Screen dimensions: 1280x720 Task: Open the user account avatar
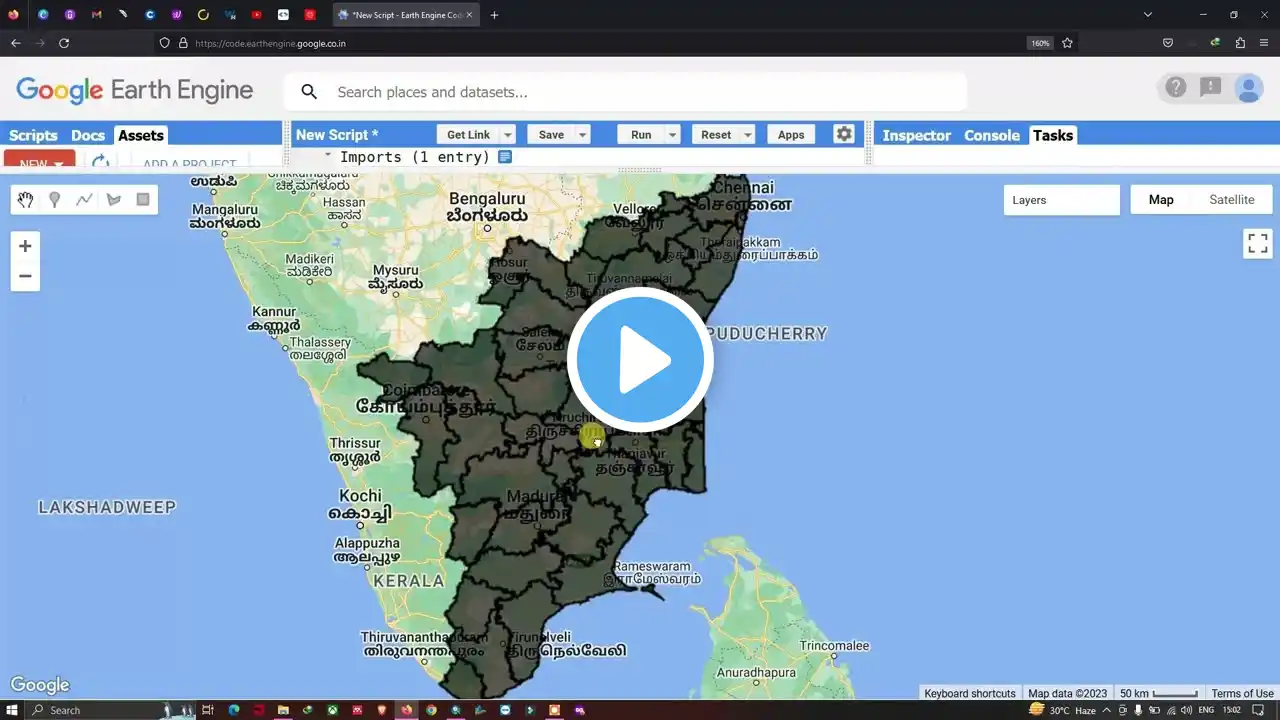pos(1248,88)
